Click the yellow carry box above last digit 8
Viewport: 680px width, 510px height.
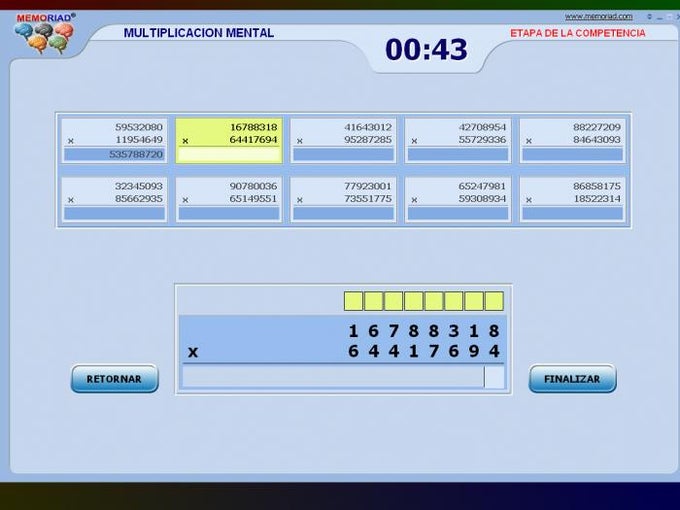(x=494, y=301)
